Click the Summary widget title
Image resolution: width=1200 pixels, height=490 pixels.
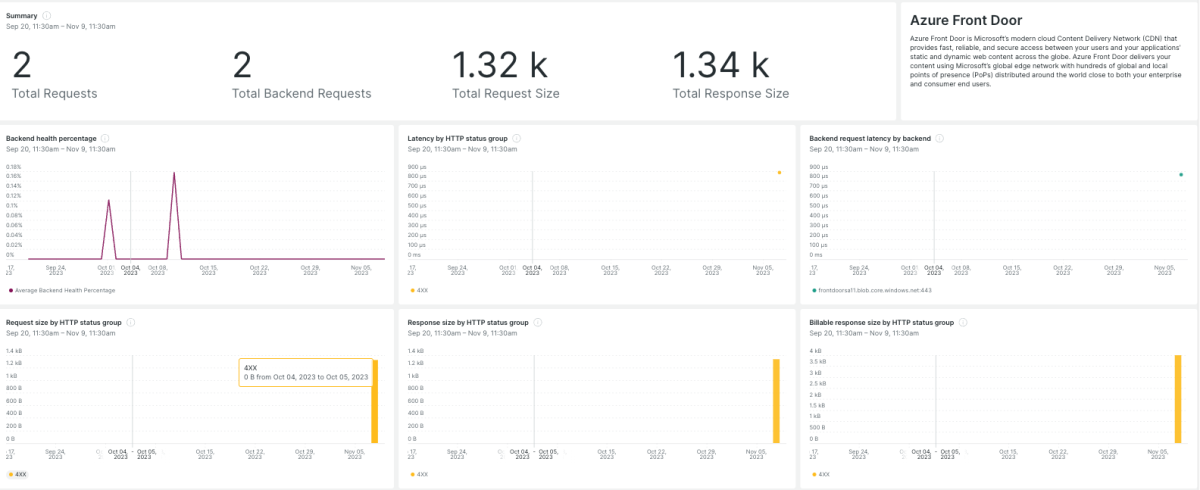pyautogui.click(x=22, y=15)
